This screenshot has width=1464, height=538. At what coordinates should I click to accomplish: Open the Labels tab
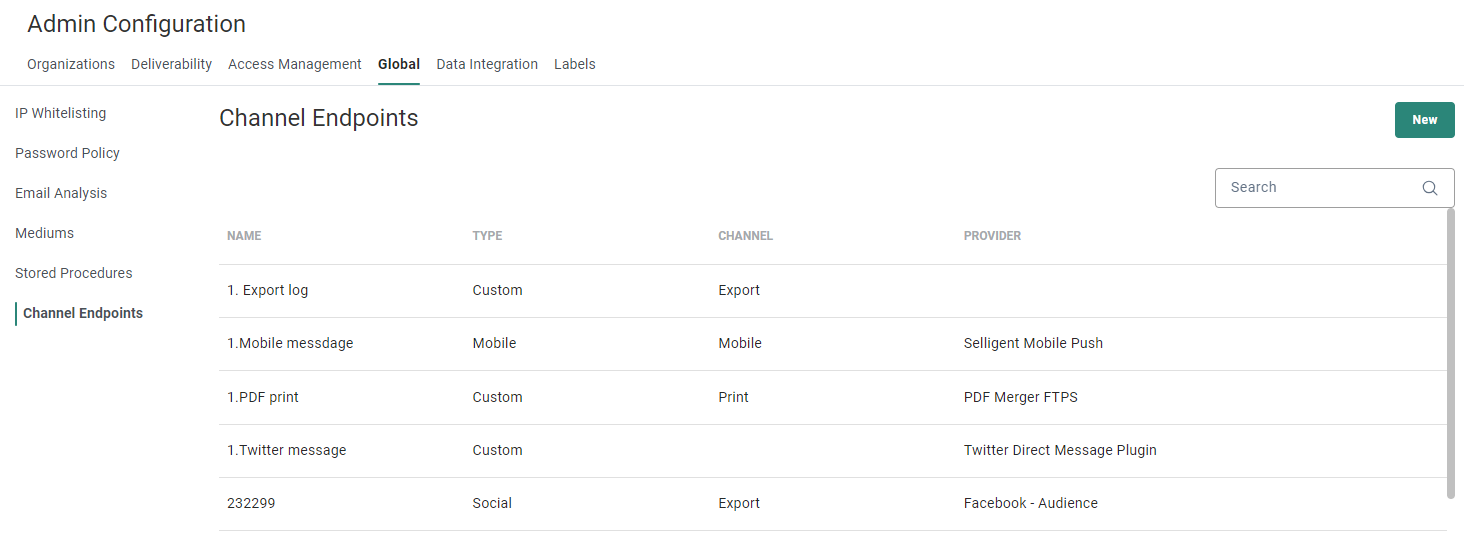tap(575, 64)
